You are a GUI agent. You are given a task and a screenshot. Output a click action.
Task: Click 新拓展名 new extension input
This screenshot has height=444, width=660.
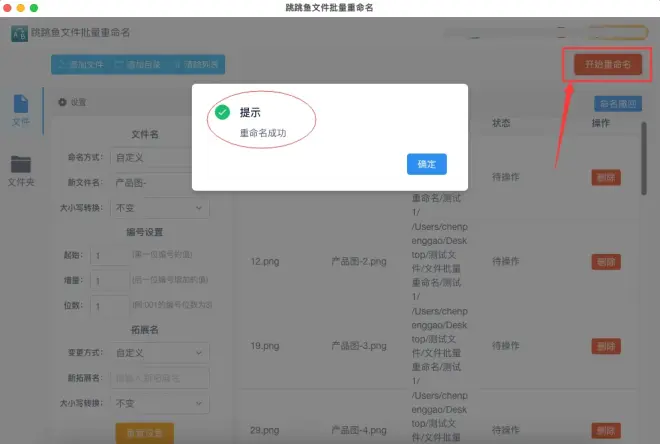tap(160, 378)
